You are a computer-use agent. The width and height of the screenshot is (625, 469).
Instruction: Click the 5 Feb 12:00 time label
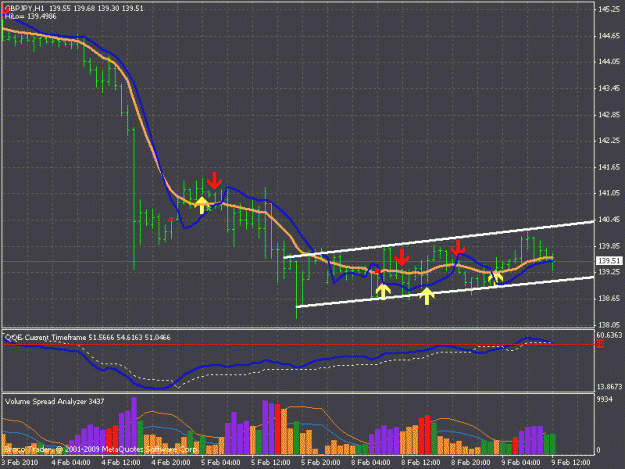[271, 462]
